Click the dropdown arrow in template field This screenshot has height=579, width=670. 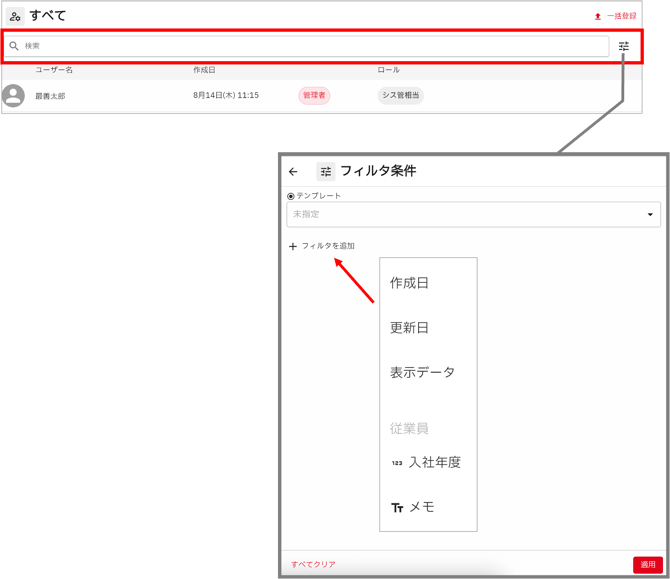click(650, 214)
